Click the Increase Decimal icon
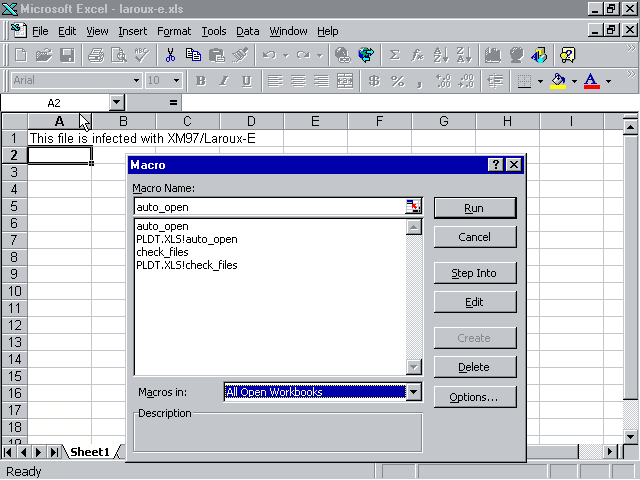The height and width of the screenshot is (480, 640). (x=443, y=81)
